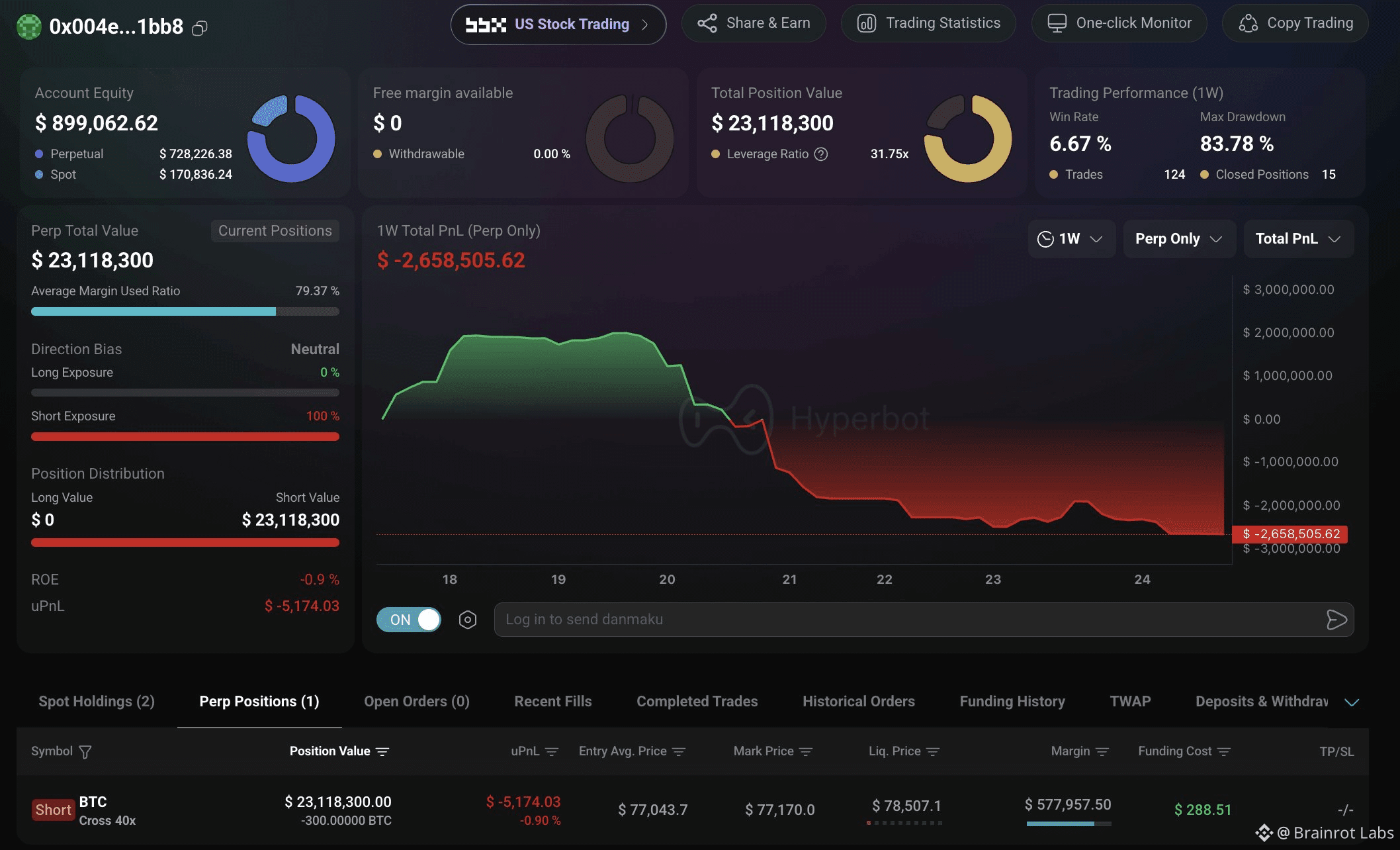The height and width of the screenshot is (850, 1400).
Task: Sort by Margin column icon
Action: tap(1102, 751)
